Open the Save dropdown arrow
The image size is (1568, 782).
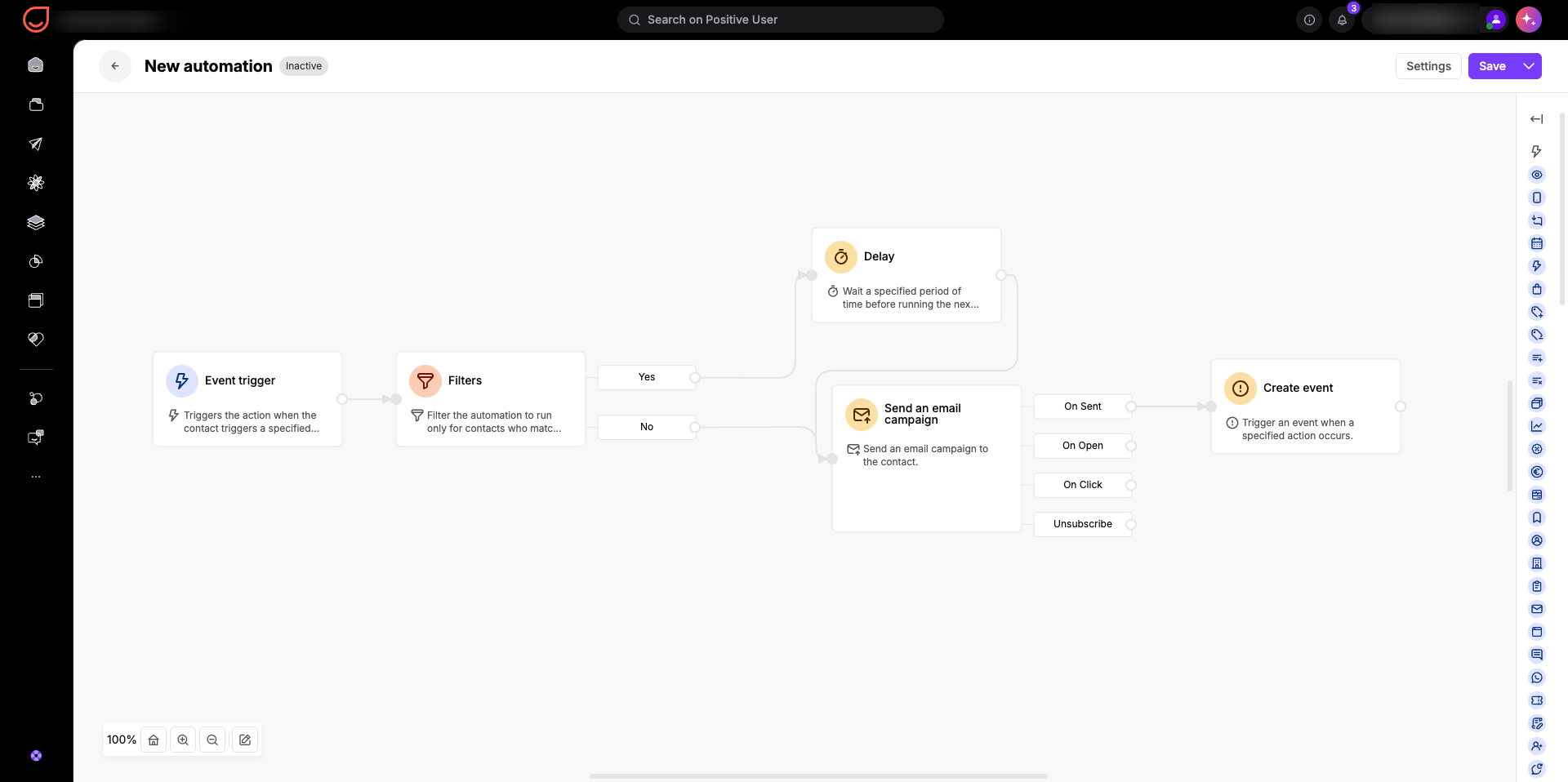1529,66
